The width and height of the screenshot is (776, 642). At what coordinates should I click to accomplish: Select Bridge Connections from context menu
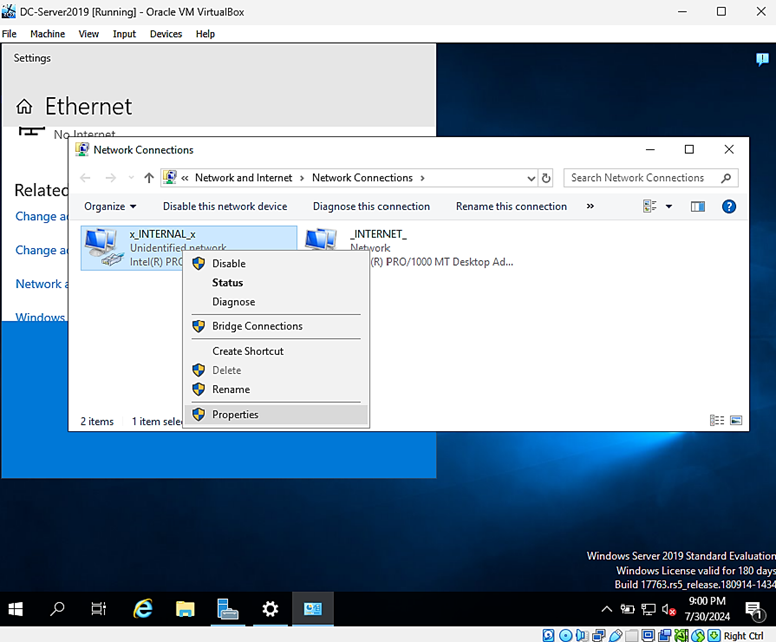(257, 326)
